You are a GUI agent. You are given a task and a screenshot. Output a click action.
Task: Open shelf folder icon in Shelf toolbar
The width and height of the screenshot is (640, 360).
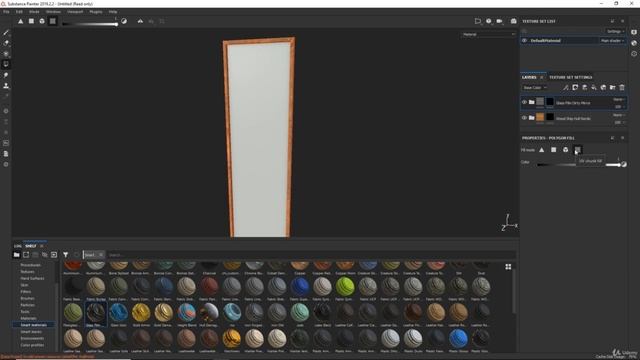[x=16, y=255]
